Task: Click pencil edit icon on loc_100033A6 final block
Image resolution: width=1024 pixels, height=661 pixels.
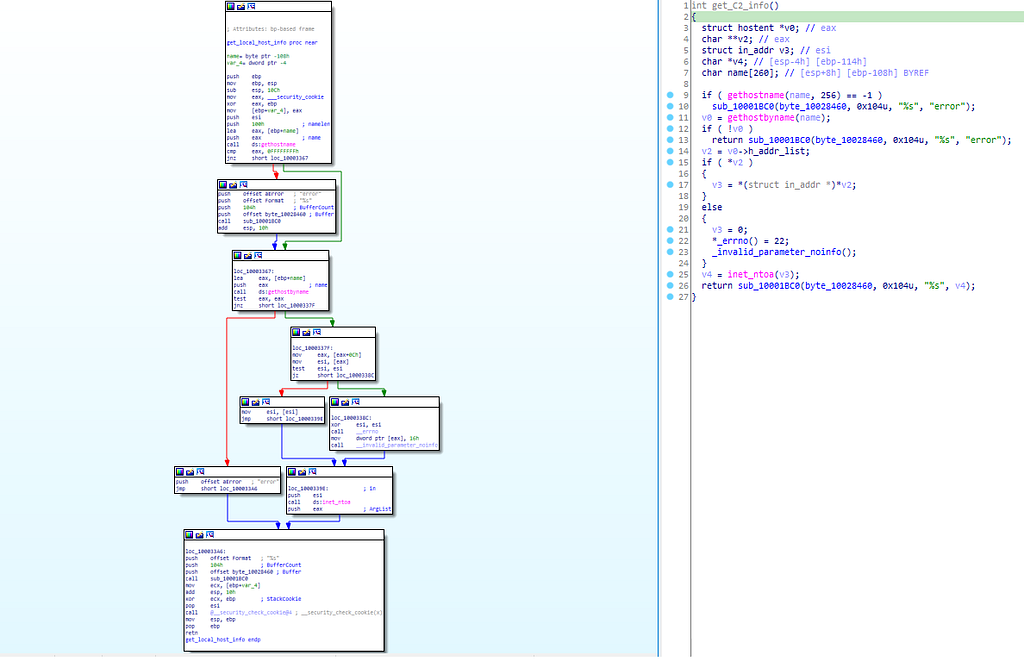Action: click(200, 534)
